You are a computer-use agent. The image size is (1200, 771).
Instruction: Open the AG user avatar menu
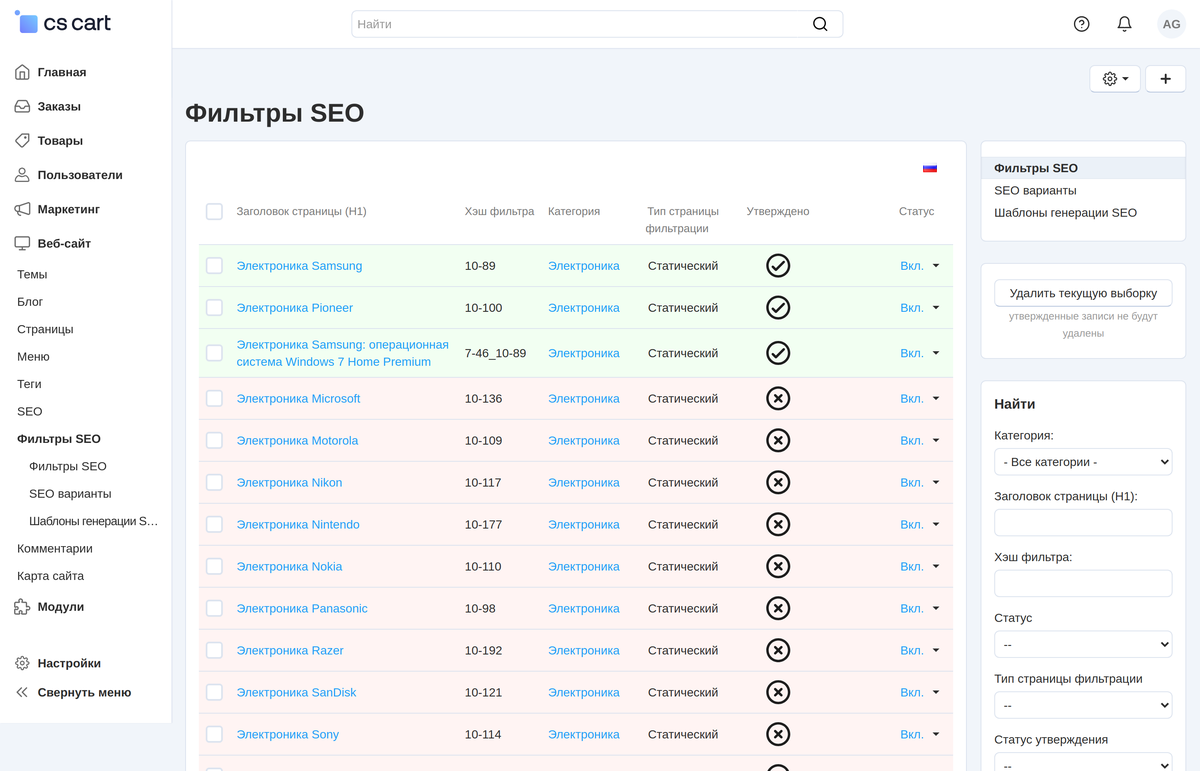[x=1171, y=24]
